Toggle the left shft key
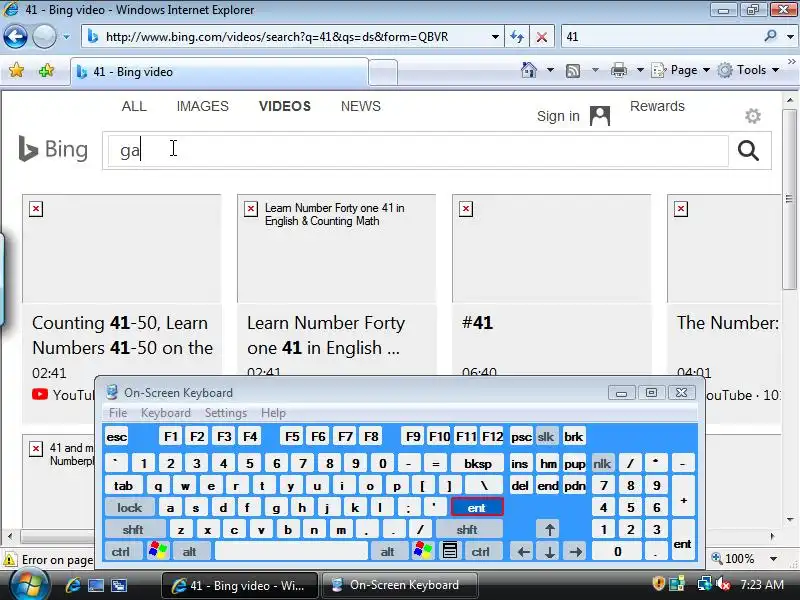The width and height of the screenshot is (800, 600). [134, 530]
